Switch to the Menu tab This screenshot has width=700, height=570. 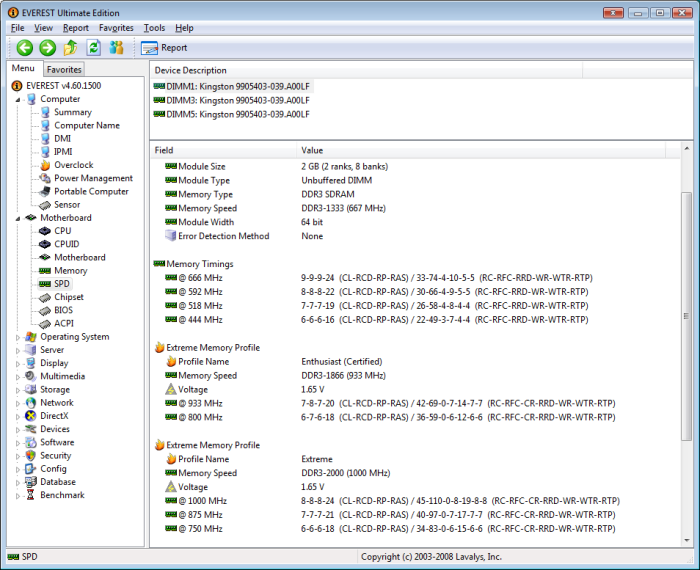[x=23, y=68]
